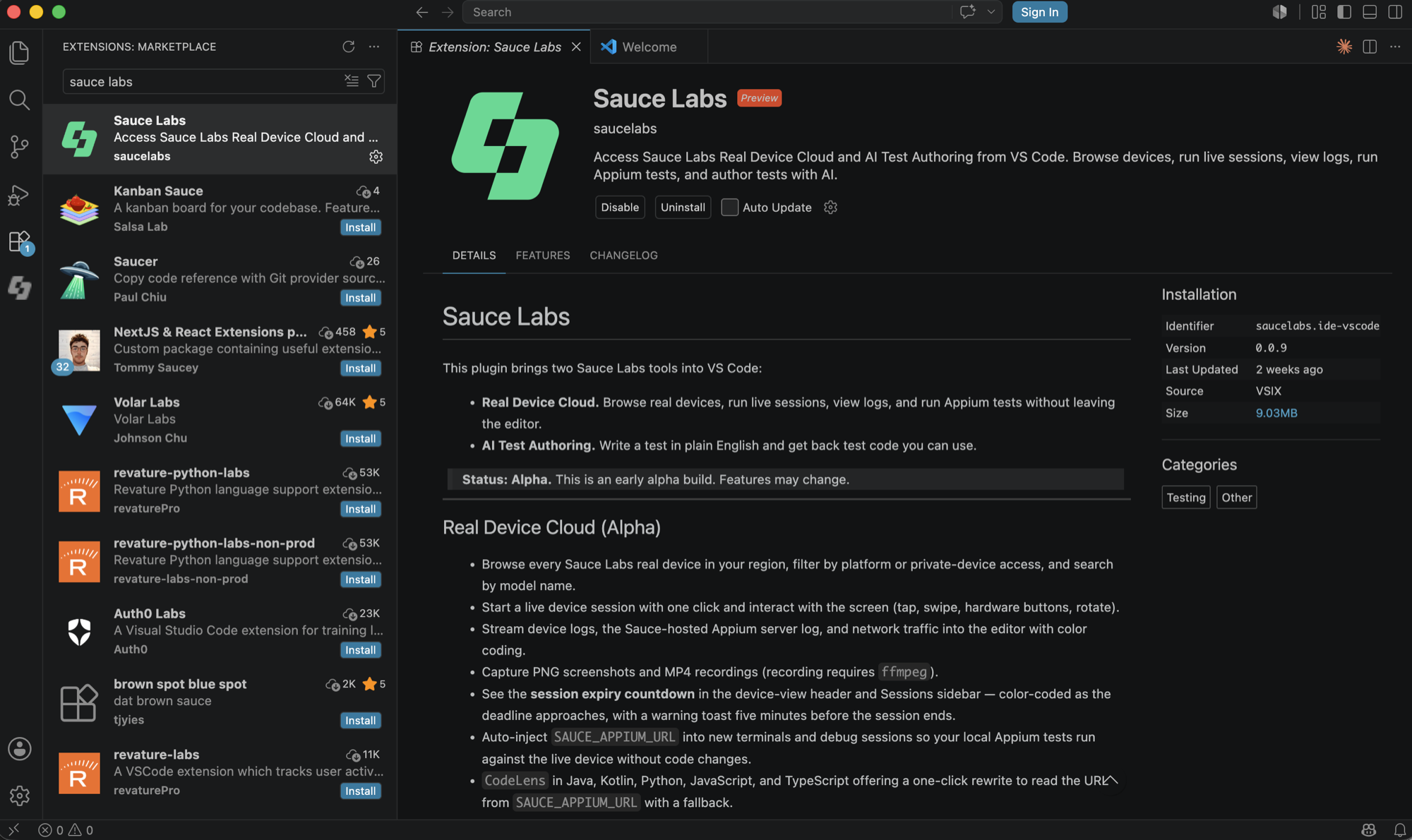Image resolution: width=1412 pixels, height=840 pixels.
Task: Disable the Sauce Labs extension
Action: [x=620, y=208]
